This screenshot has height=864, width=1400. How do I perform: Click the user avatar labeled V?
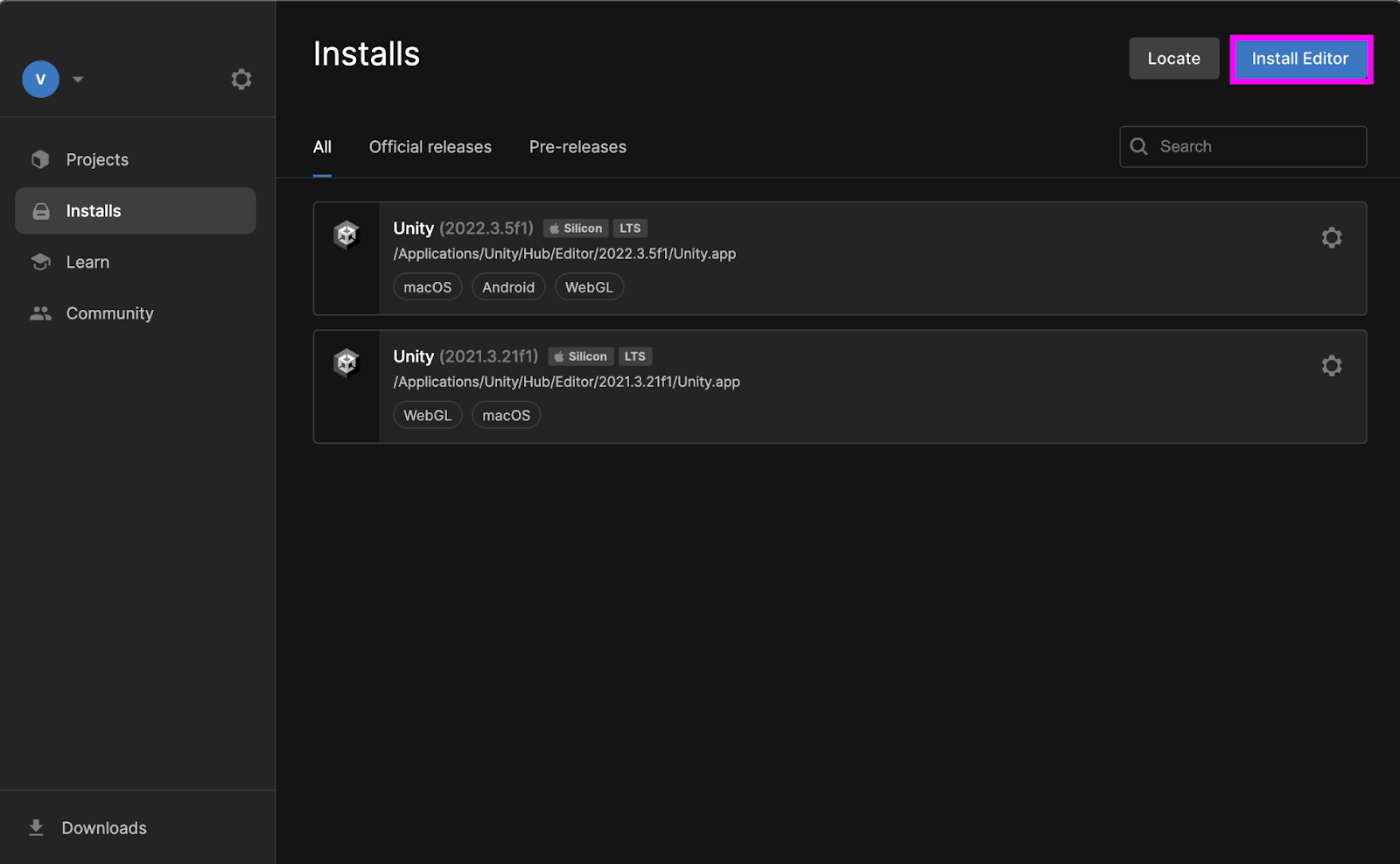coord(40,80)
